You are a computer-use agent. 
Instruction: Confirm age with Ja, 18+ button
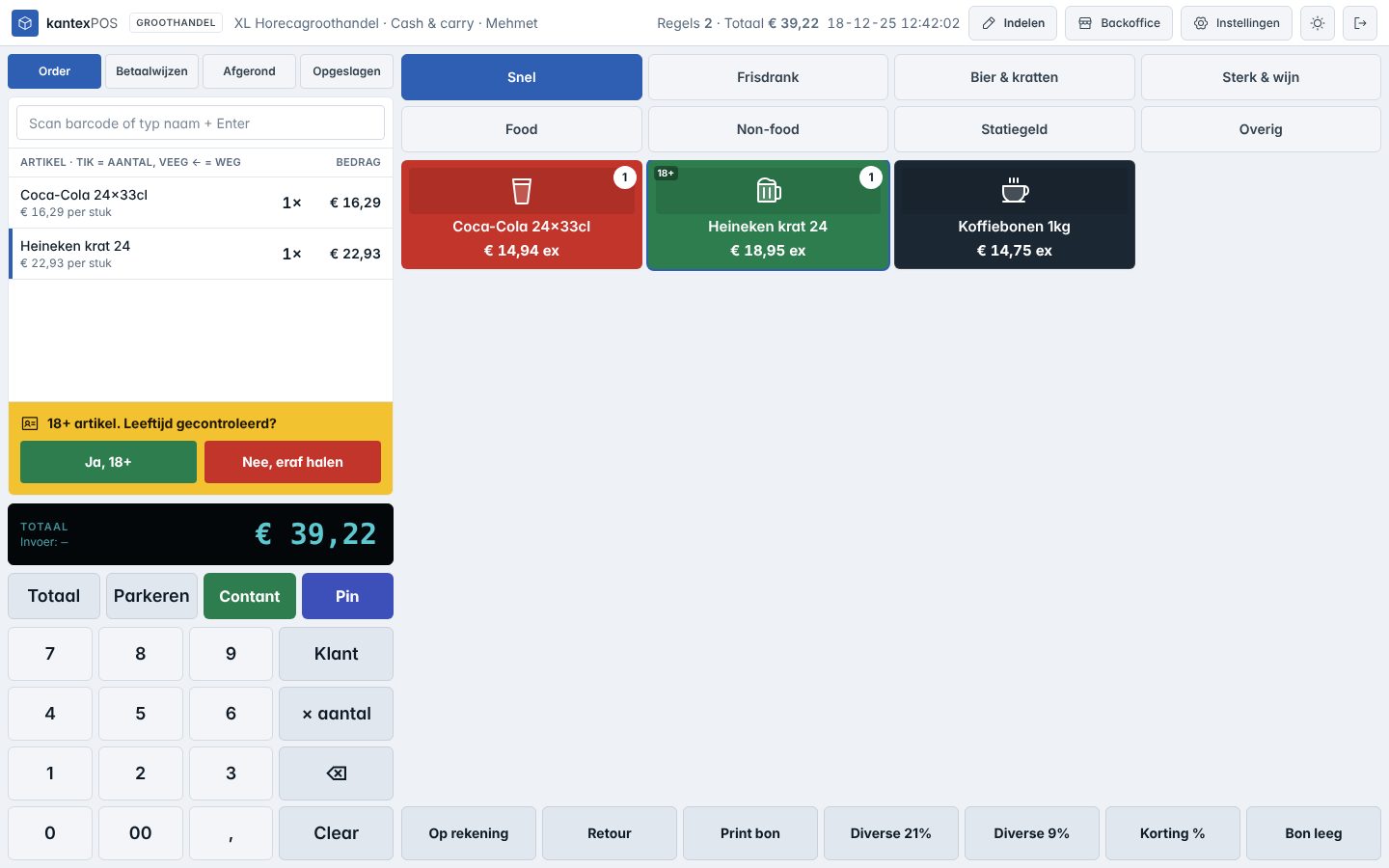[x=108, y=462]
